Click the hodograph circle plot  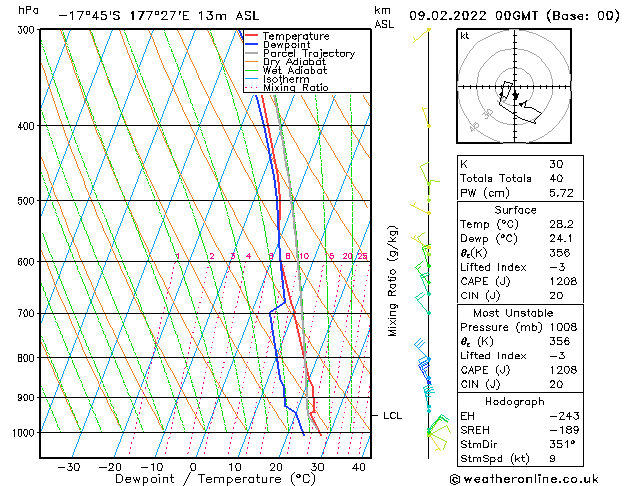[x=515, y=88]
